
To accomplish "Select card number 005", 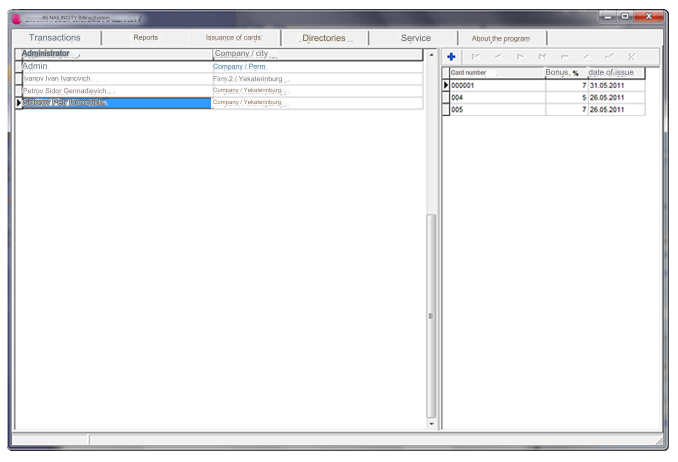I will [x=497, y=110].
